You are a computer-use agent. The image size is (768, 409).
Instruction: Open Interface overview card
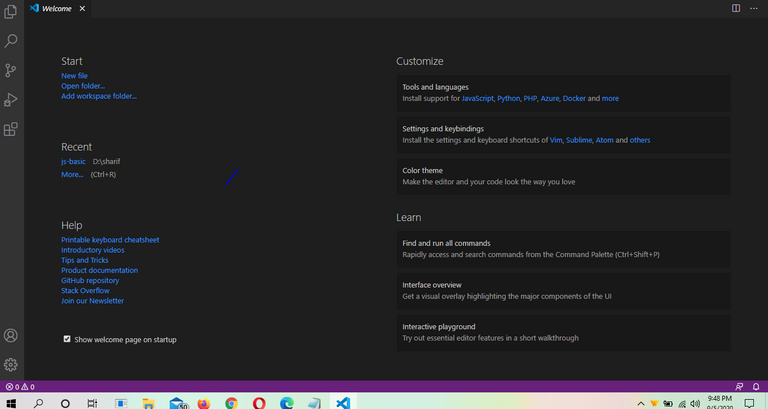point(563,290)
